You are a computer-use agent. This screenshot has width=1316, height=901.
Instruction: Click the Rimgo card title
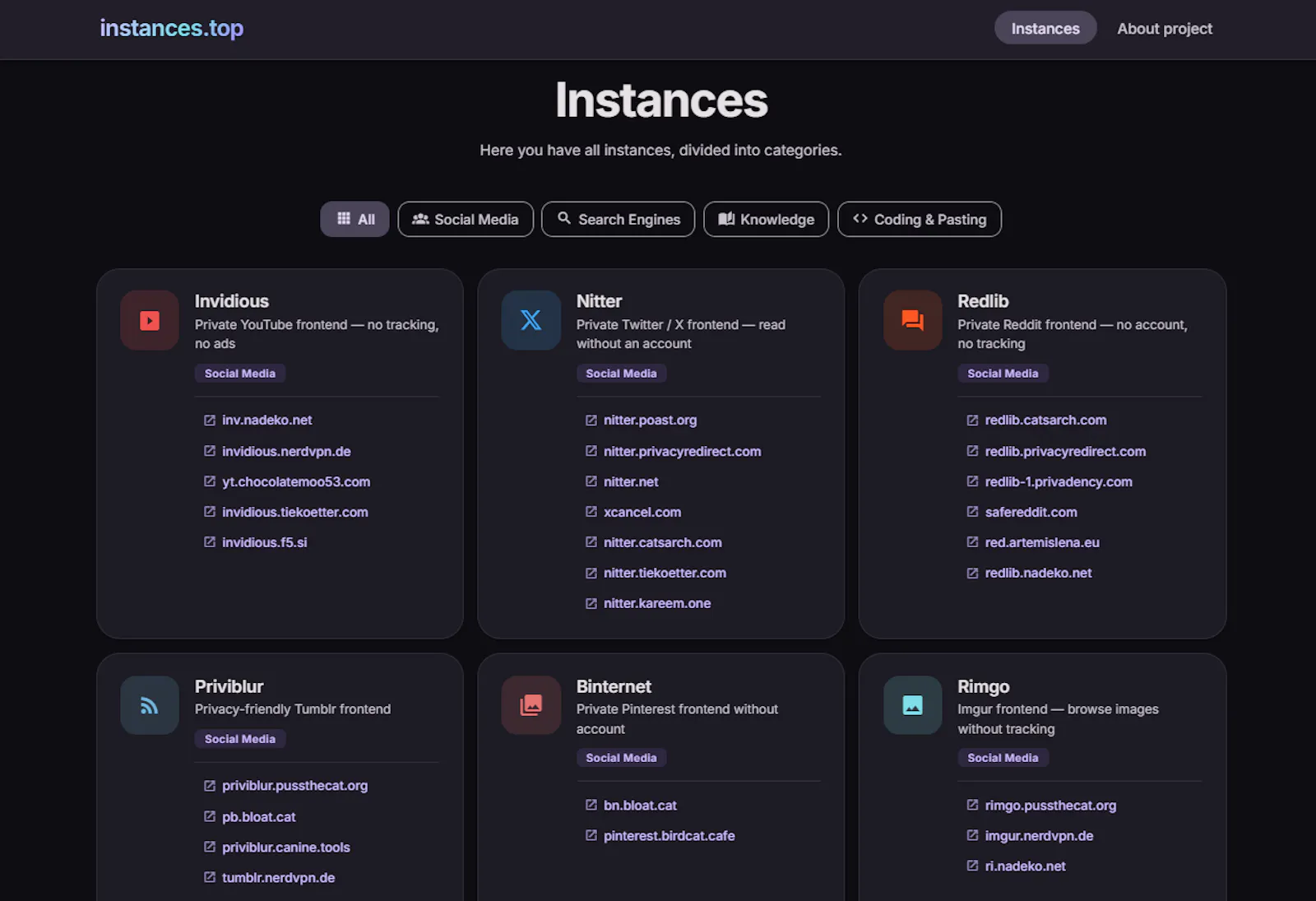[983, 686]
